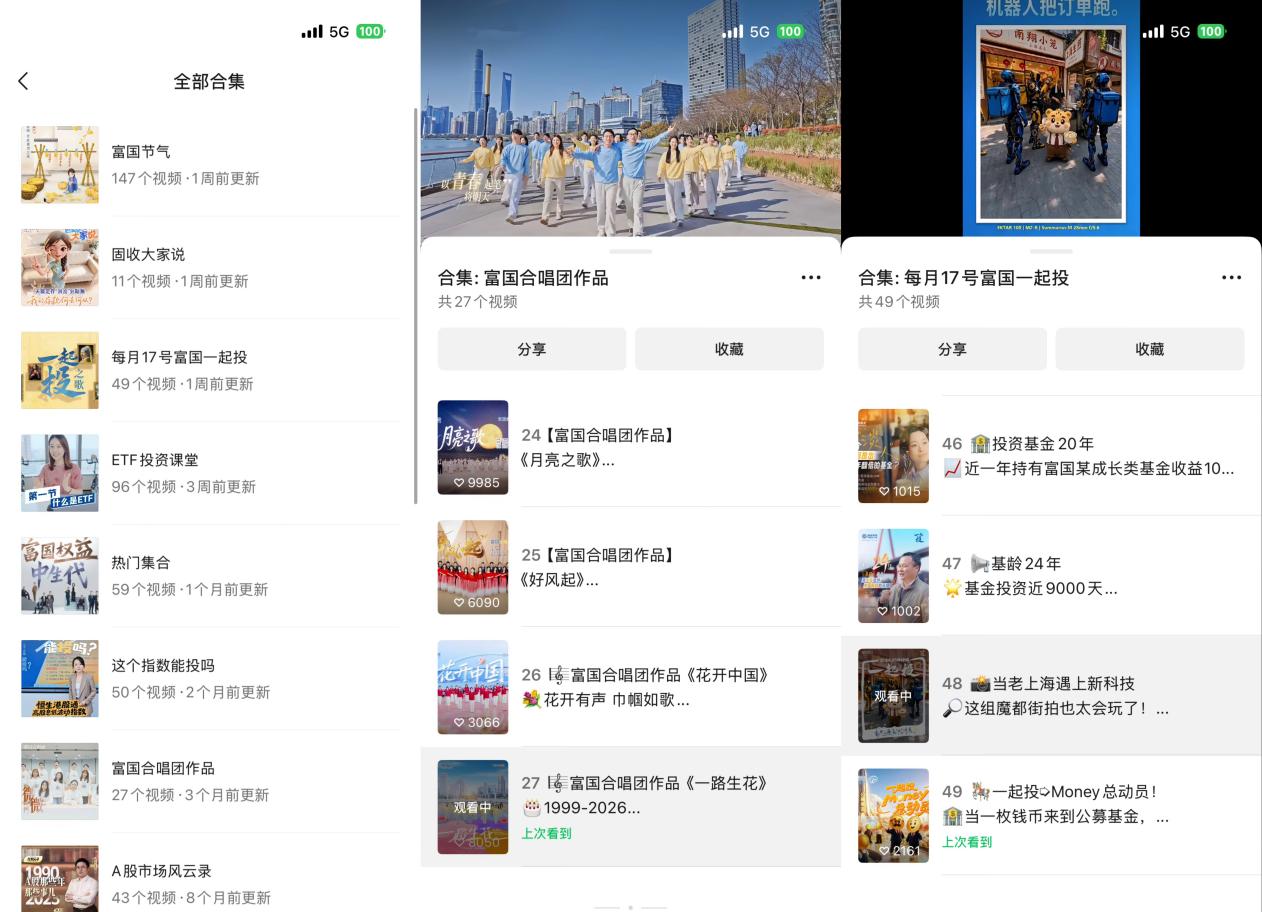
Task: Open more options for 每月17号富国一起投 collection
Action: 1232,278
